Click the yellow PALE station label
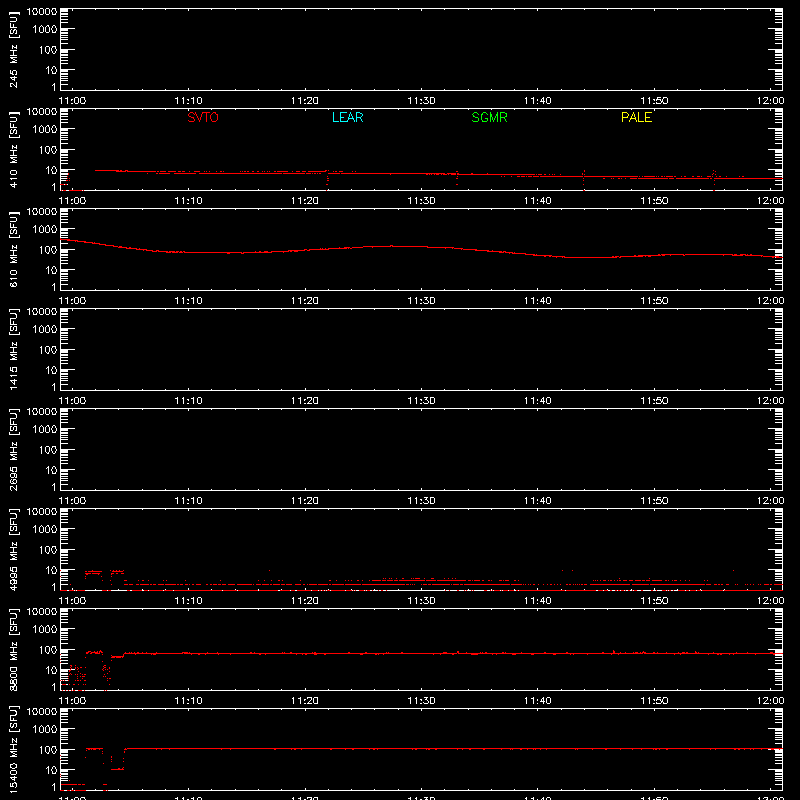This screenshot has height=800, width=800. point(636,117)
